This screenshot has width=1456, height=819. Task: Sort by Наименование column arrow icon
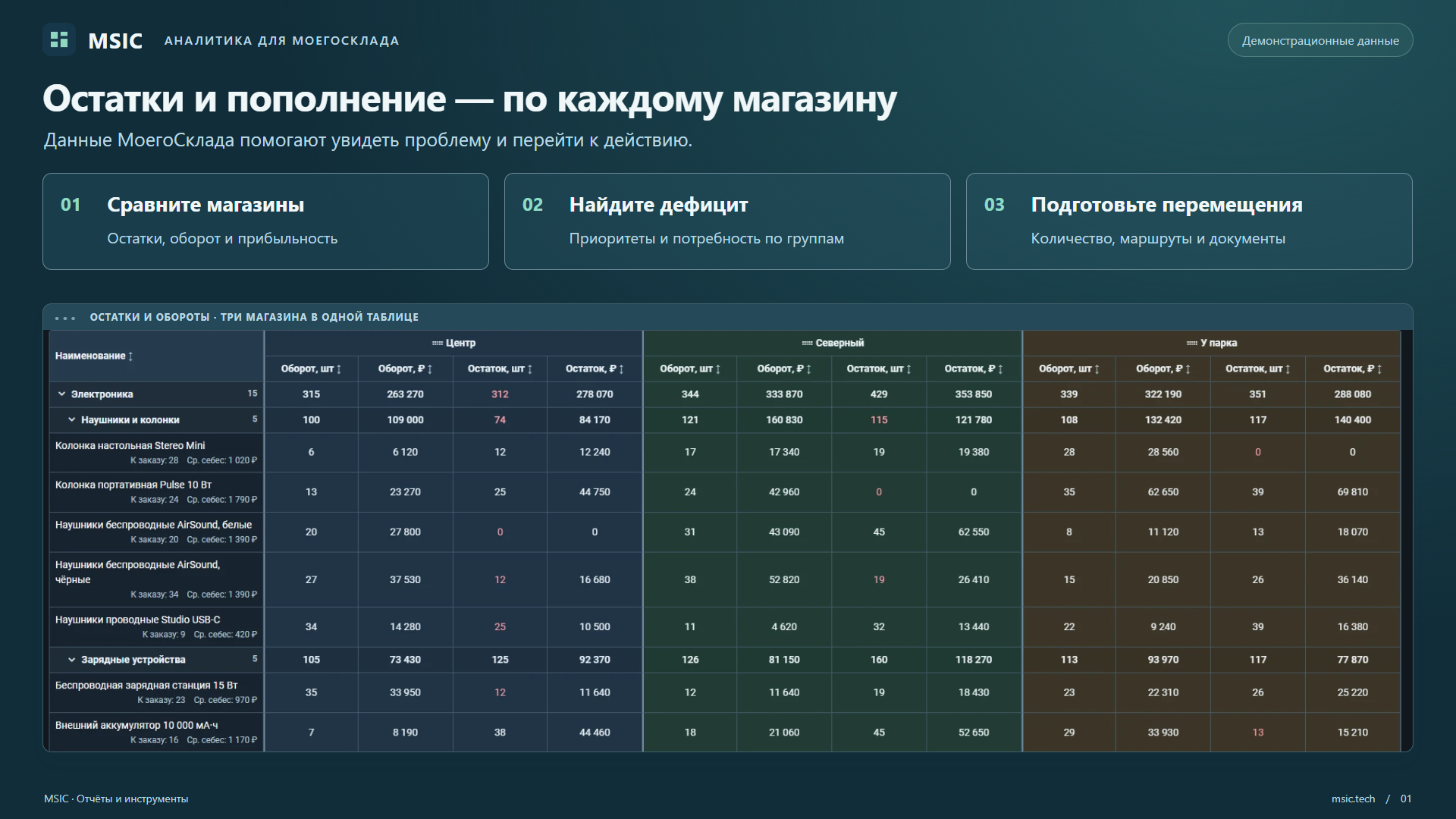[x=130, y=356]
